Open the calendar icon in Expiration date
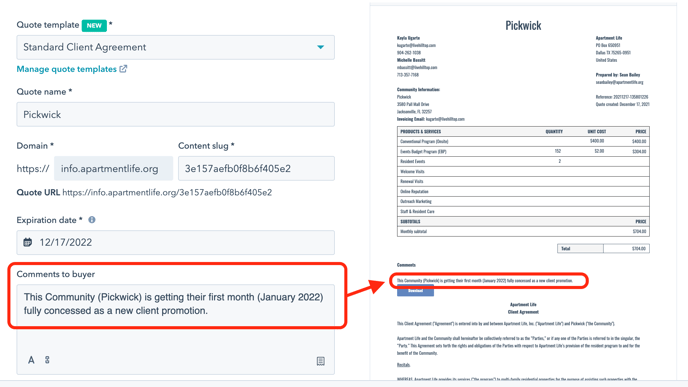The height and width of the screenshot is (387, 688). pos(28,242)
